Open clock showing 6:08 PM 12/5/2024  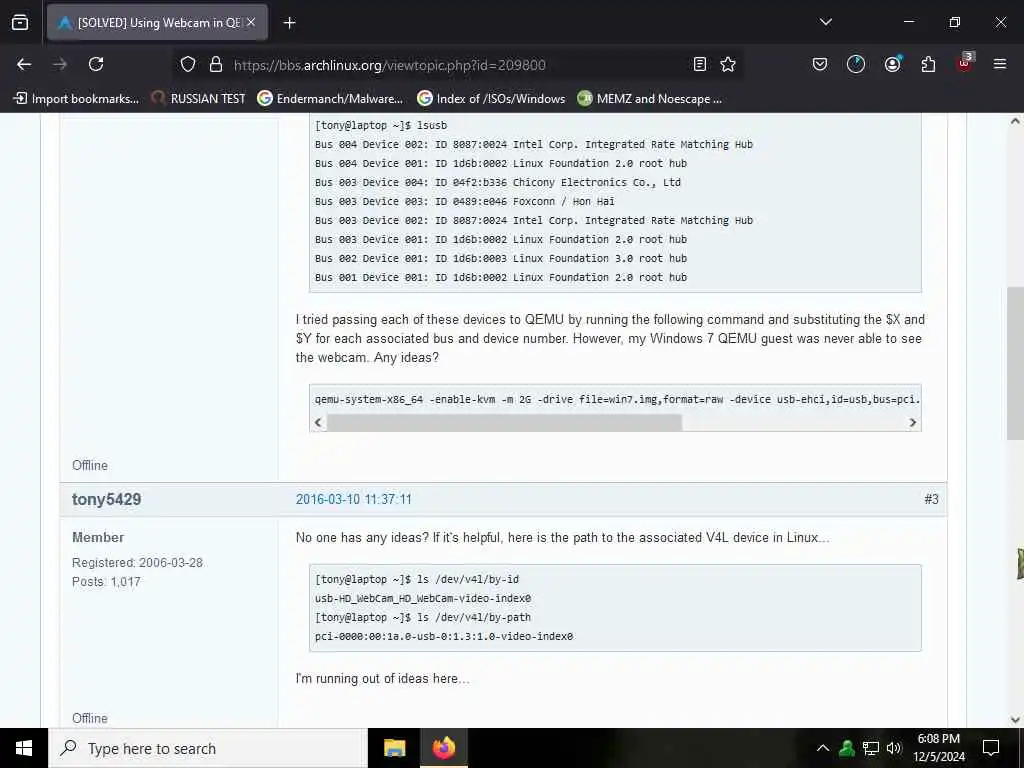[x=938, y=748]
